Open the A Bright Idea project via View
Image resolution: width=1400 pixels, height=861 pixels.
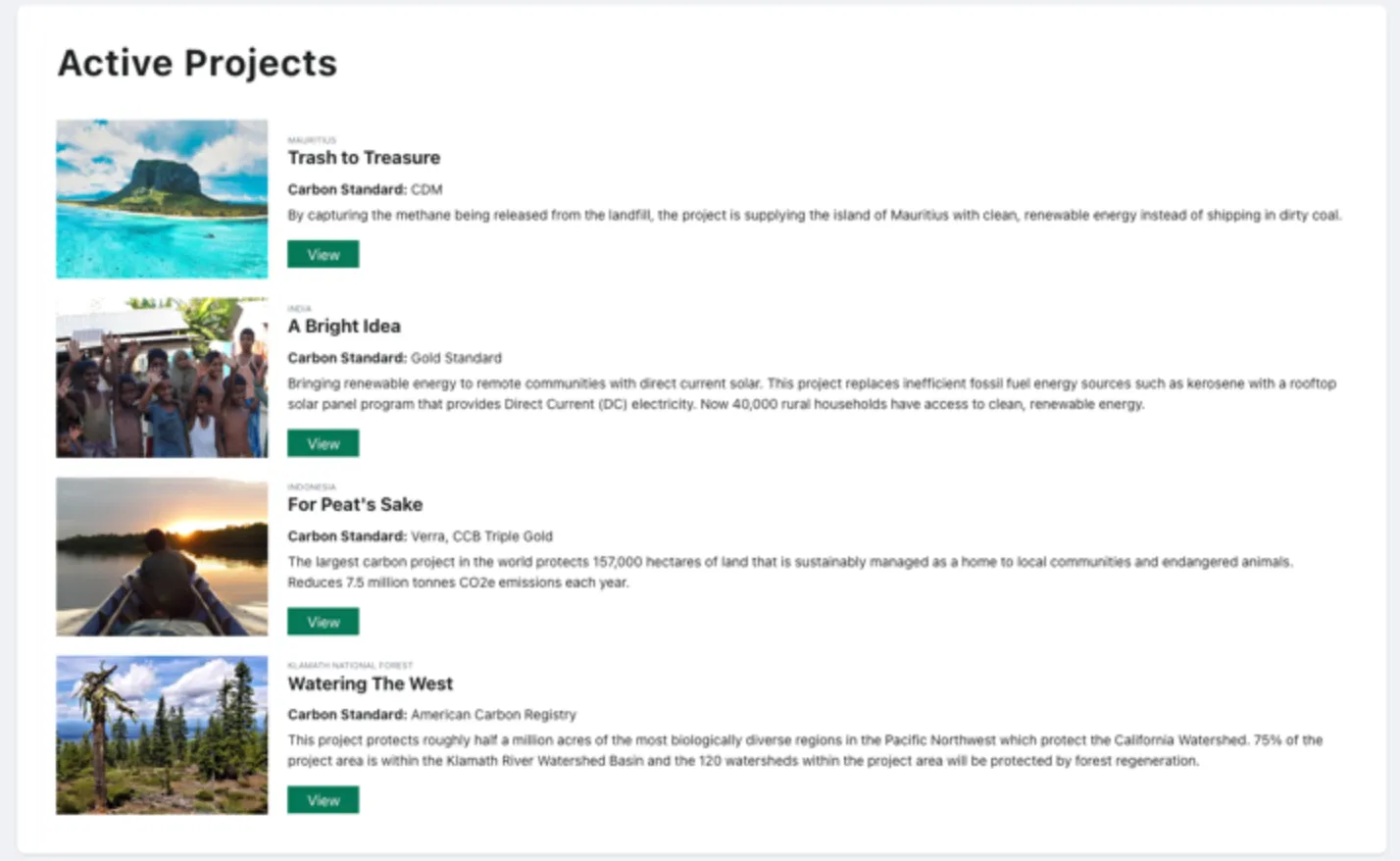pos(323,443)
